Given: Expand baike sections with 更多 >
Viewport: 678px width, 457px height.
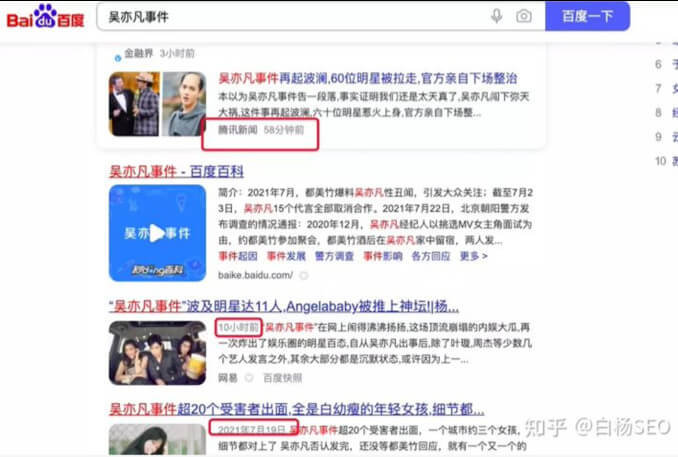Looking at the screenshot, I should (x=473, y=256).
